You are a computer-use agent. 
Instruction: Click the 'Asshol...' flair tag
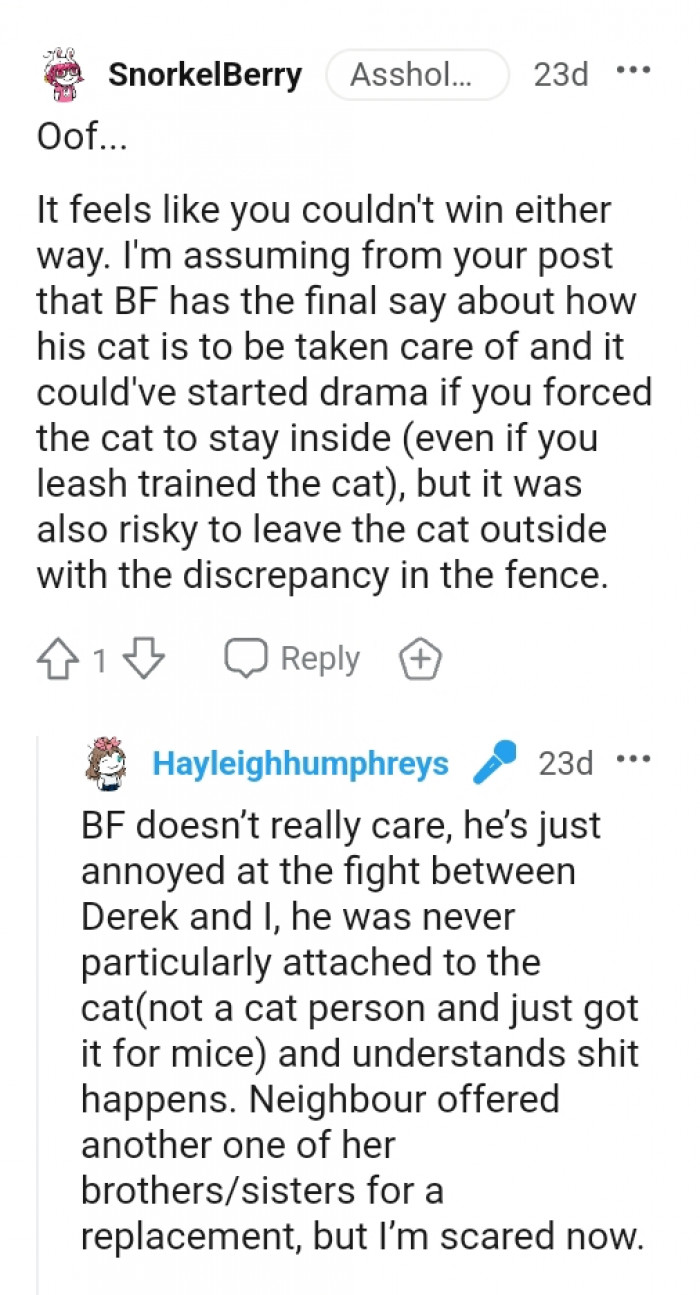[x=417, y=73]
